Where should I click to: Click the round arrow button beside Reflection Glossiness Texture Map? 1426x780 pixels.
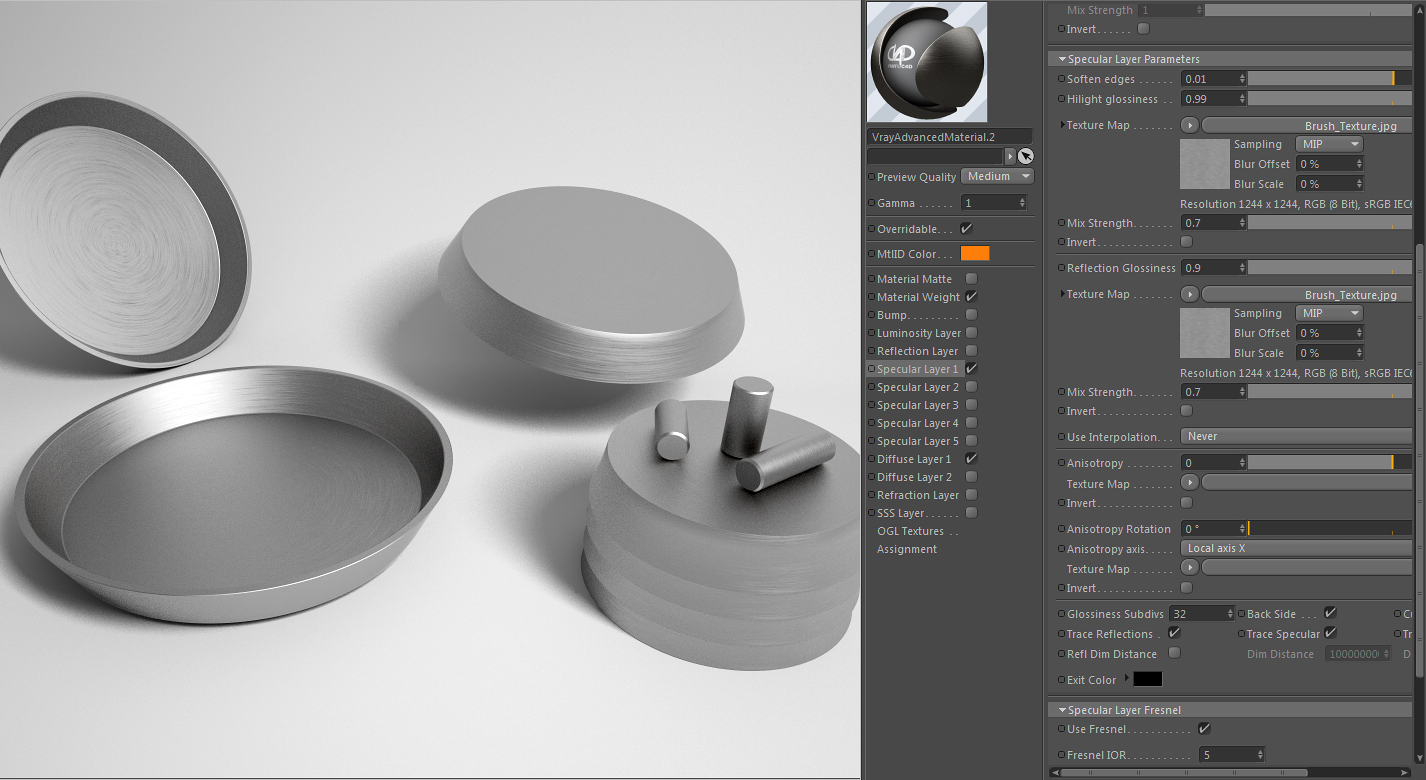click(x=1190, y=295)
